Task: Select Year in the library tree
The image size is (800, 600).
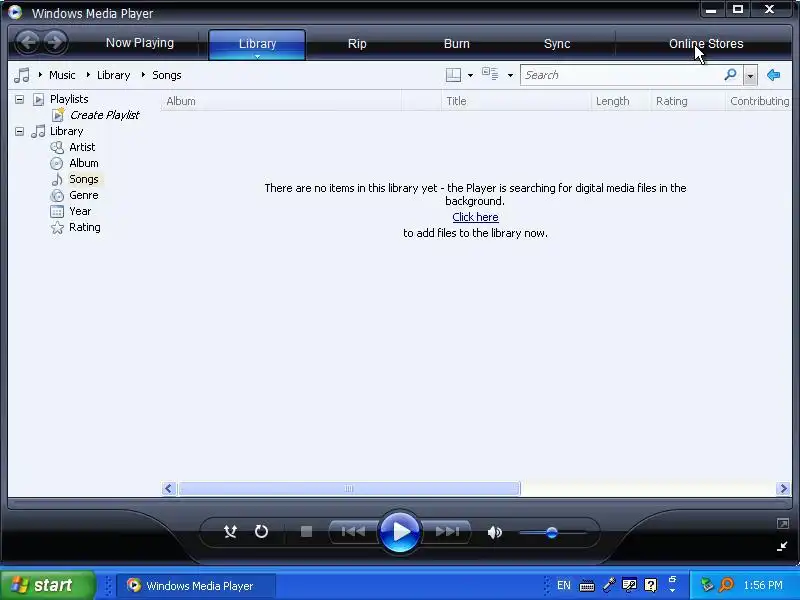Action: (80, 211)
